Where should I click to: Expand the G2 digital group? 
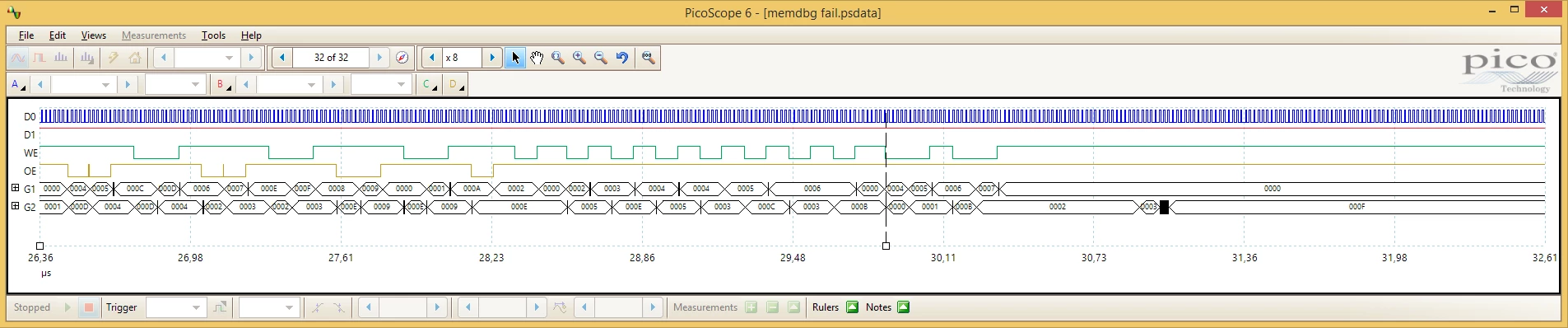click(x=15, y=206)
